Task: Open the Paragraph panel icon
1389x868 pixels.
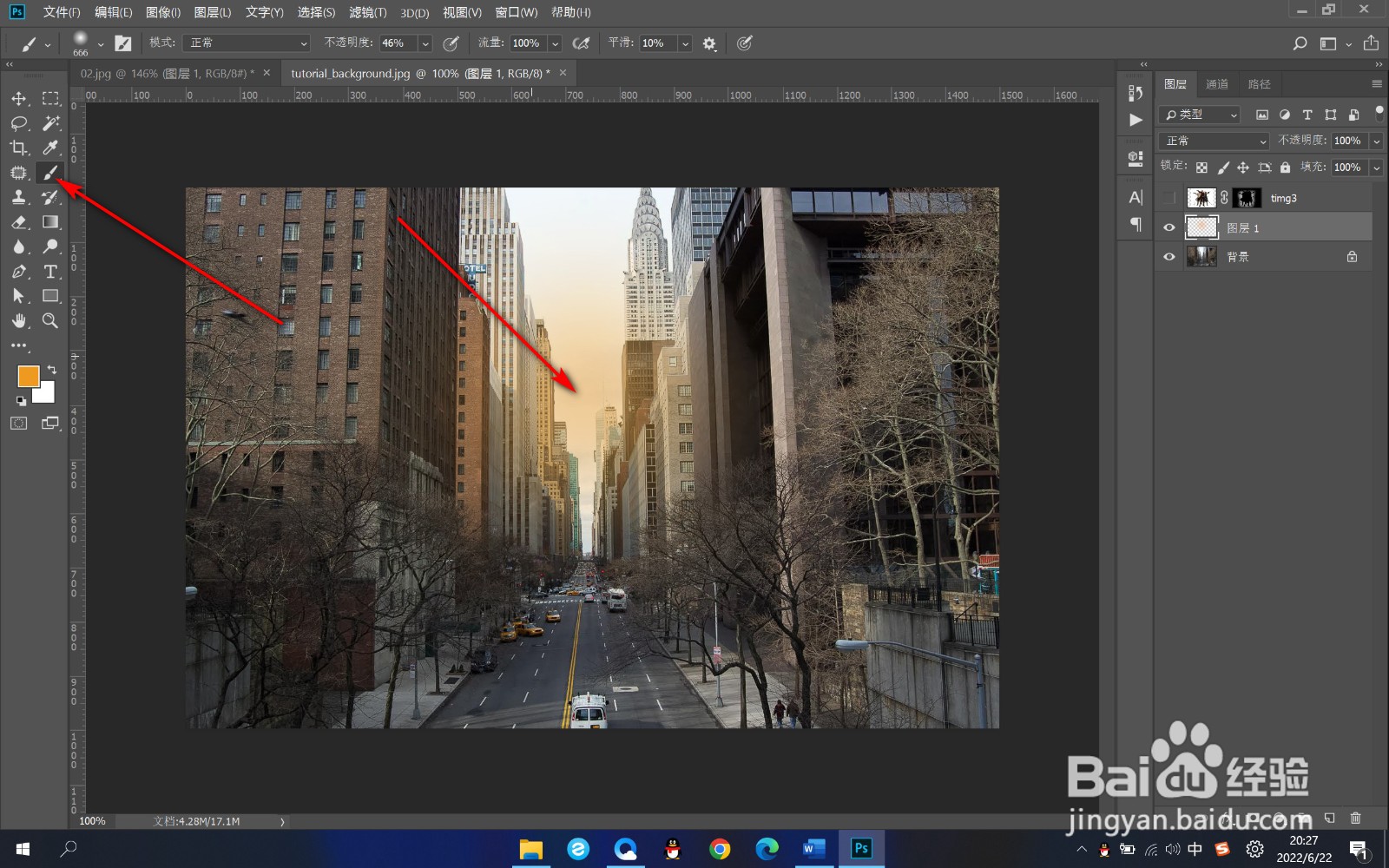Action: tap(1136, 224)
